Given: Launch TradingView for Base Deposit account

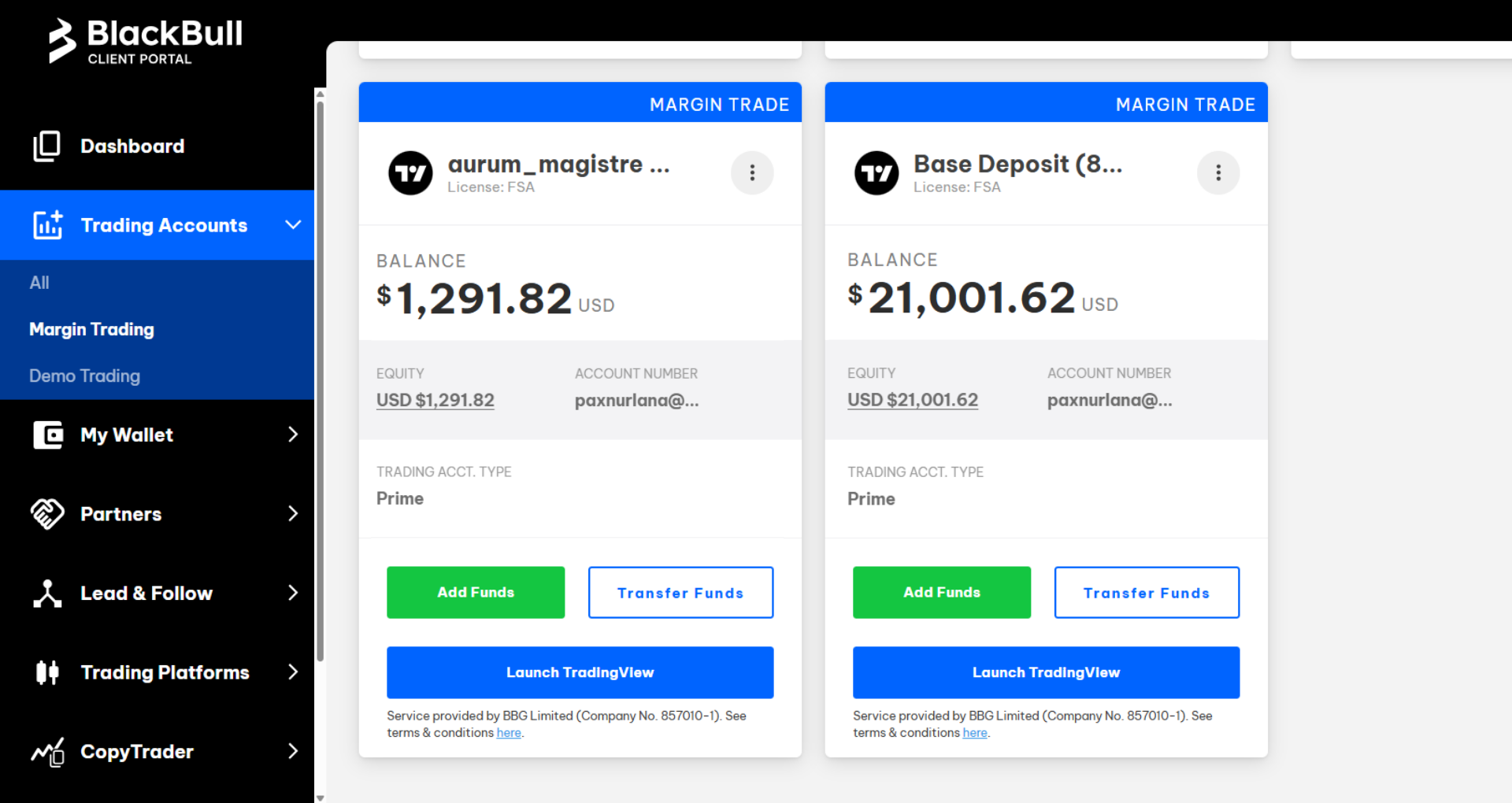Looking at the screenshot, I should [x=1046, y=672].
